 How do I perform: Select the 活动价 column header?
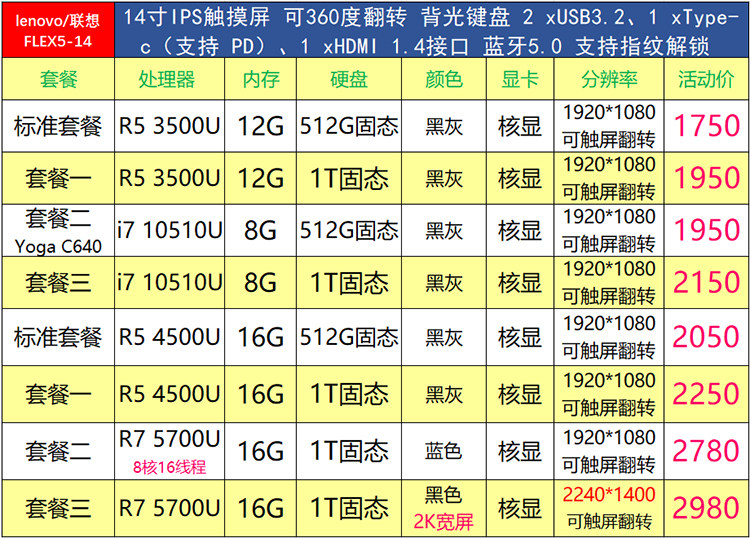coord(706,79)
